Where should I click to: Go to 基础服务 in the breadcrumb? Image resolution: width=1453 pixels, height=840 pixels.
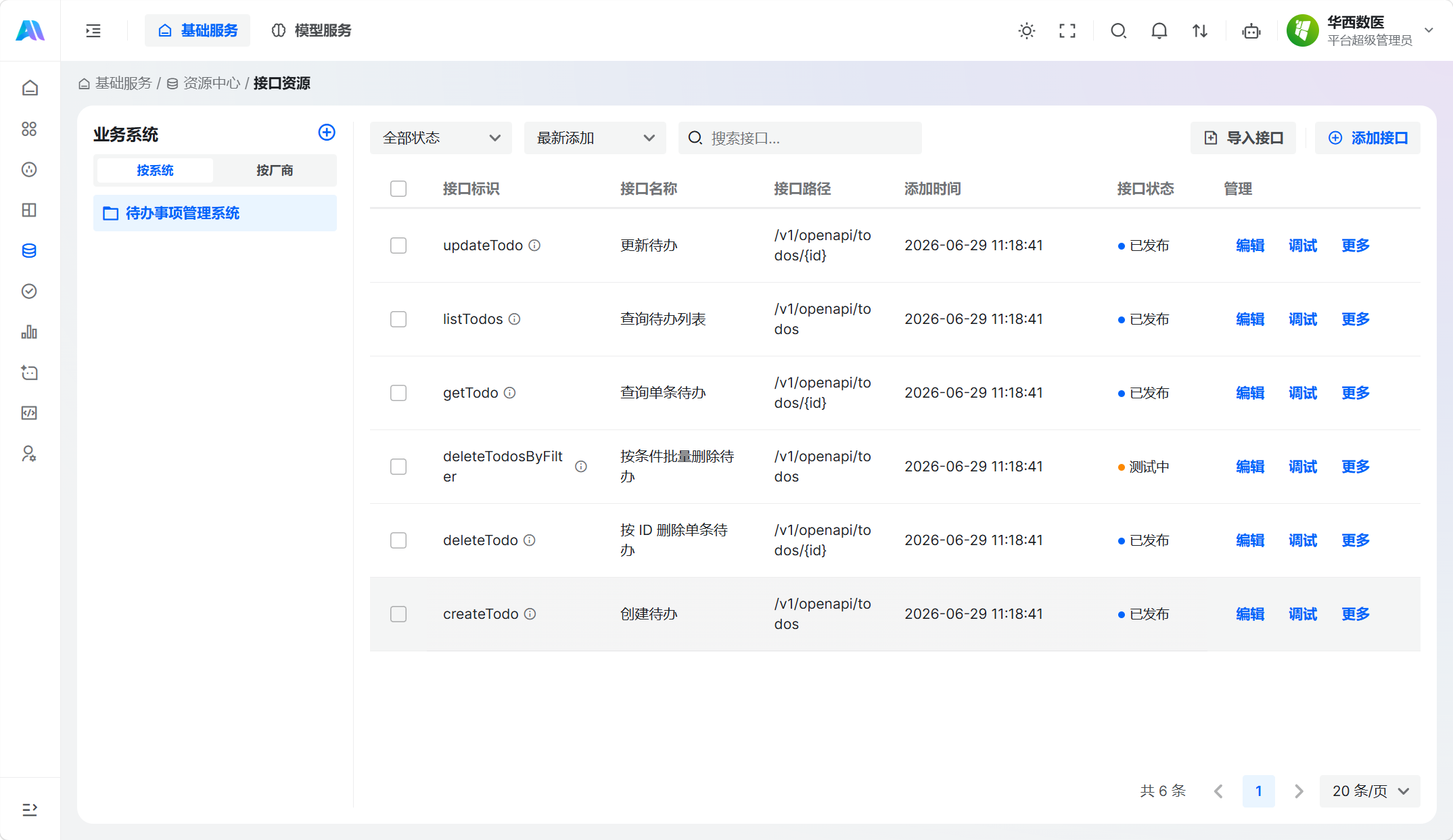point(116,83)
